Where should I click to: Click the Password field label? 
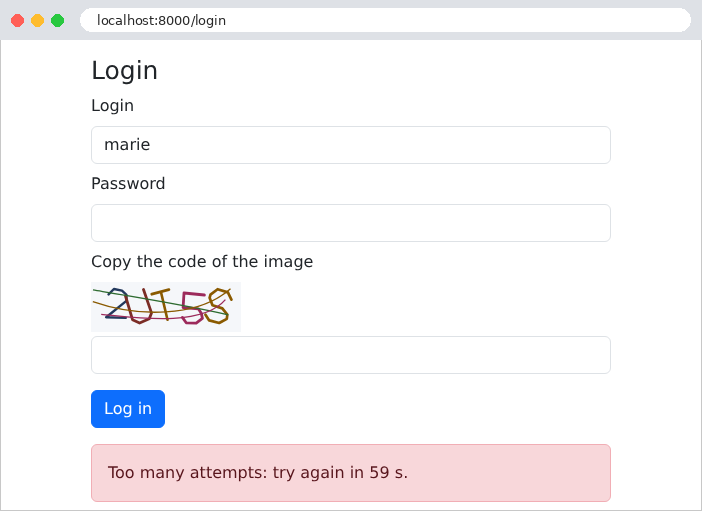click(128, 184)
